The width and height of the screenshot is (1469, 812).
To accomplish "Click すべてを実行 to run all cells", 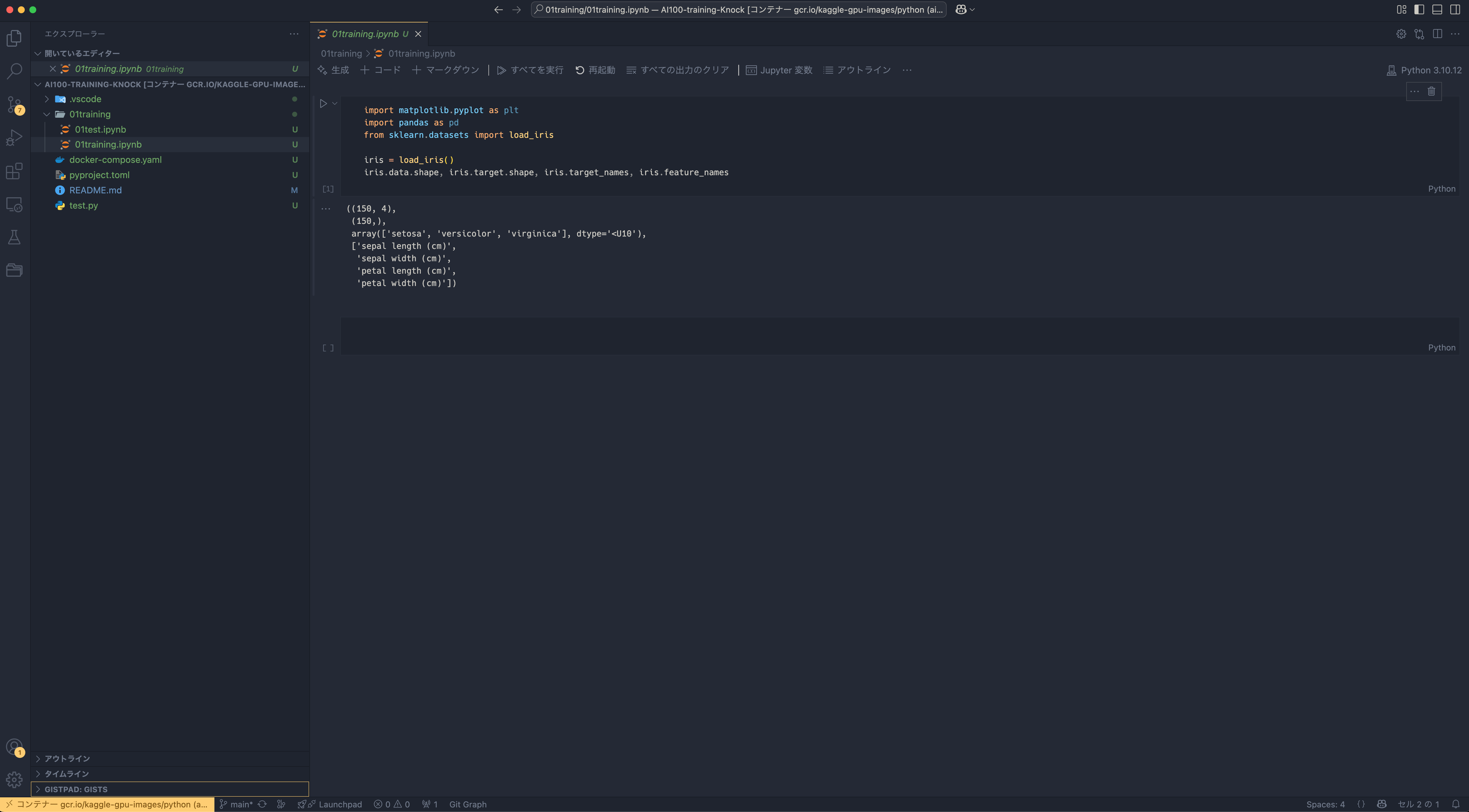I will pos(530,70).
